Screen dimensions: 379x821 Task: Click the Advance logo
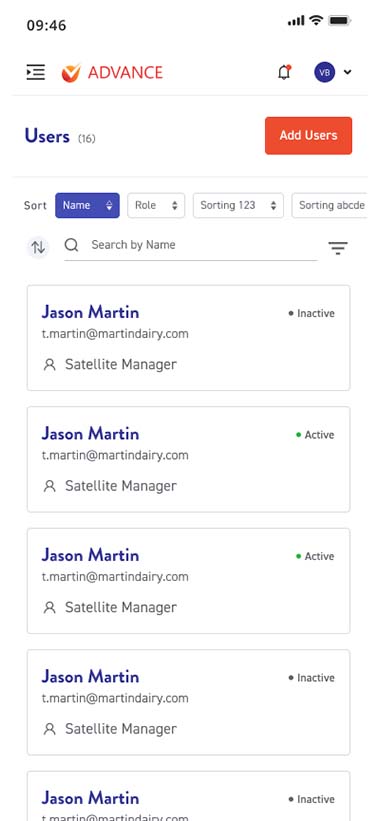tap(112, 72)
